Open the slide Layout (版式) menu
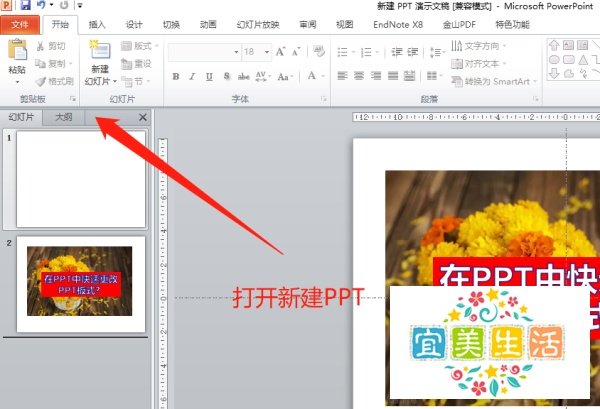This screenshot has height=409, width=600. [x=139, y=46]
